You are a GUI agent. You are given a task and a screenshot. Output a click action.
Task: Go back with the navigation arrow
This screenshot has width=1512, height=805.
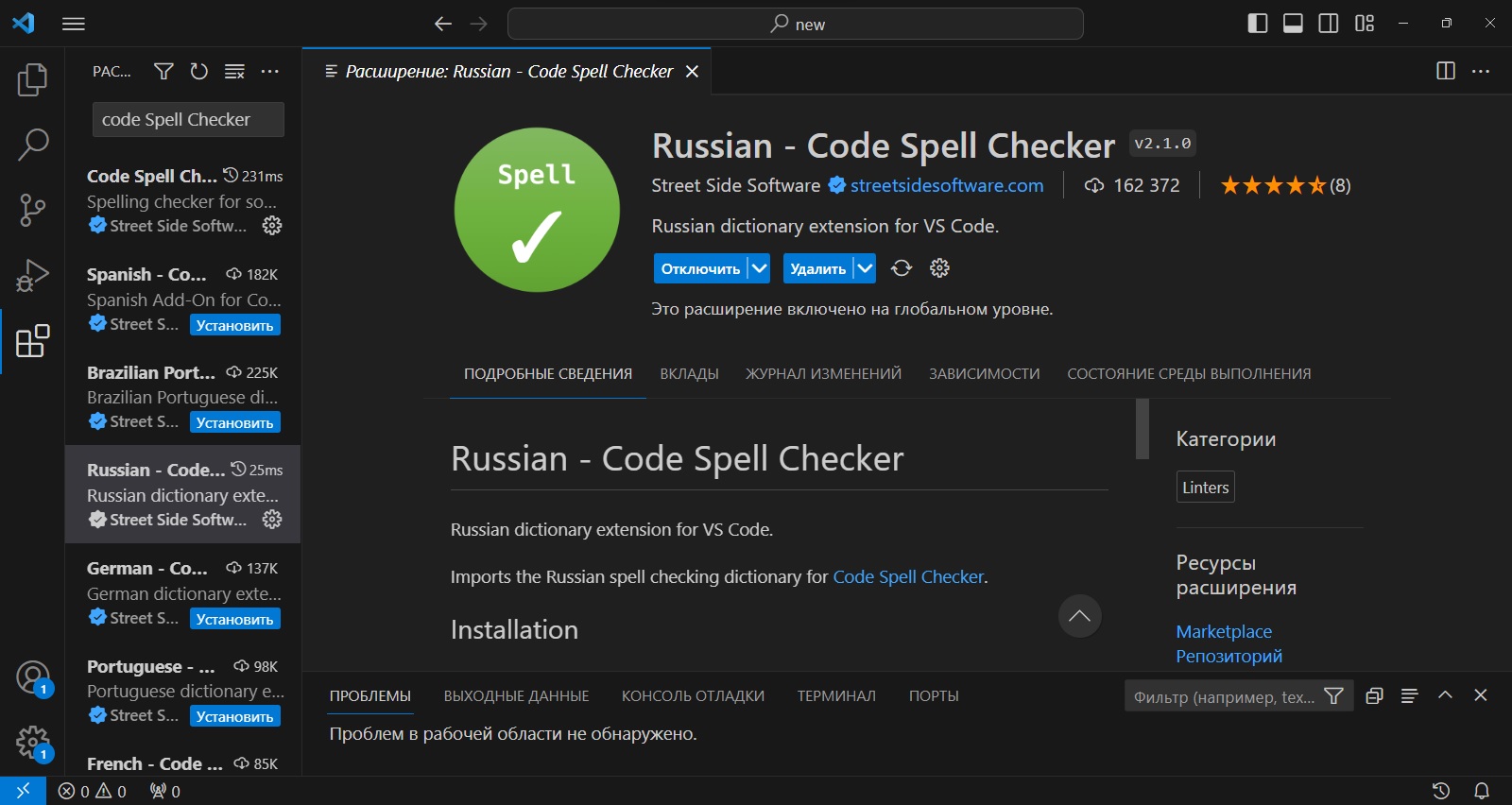pos(443,24)
